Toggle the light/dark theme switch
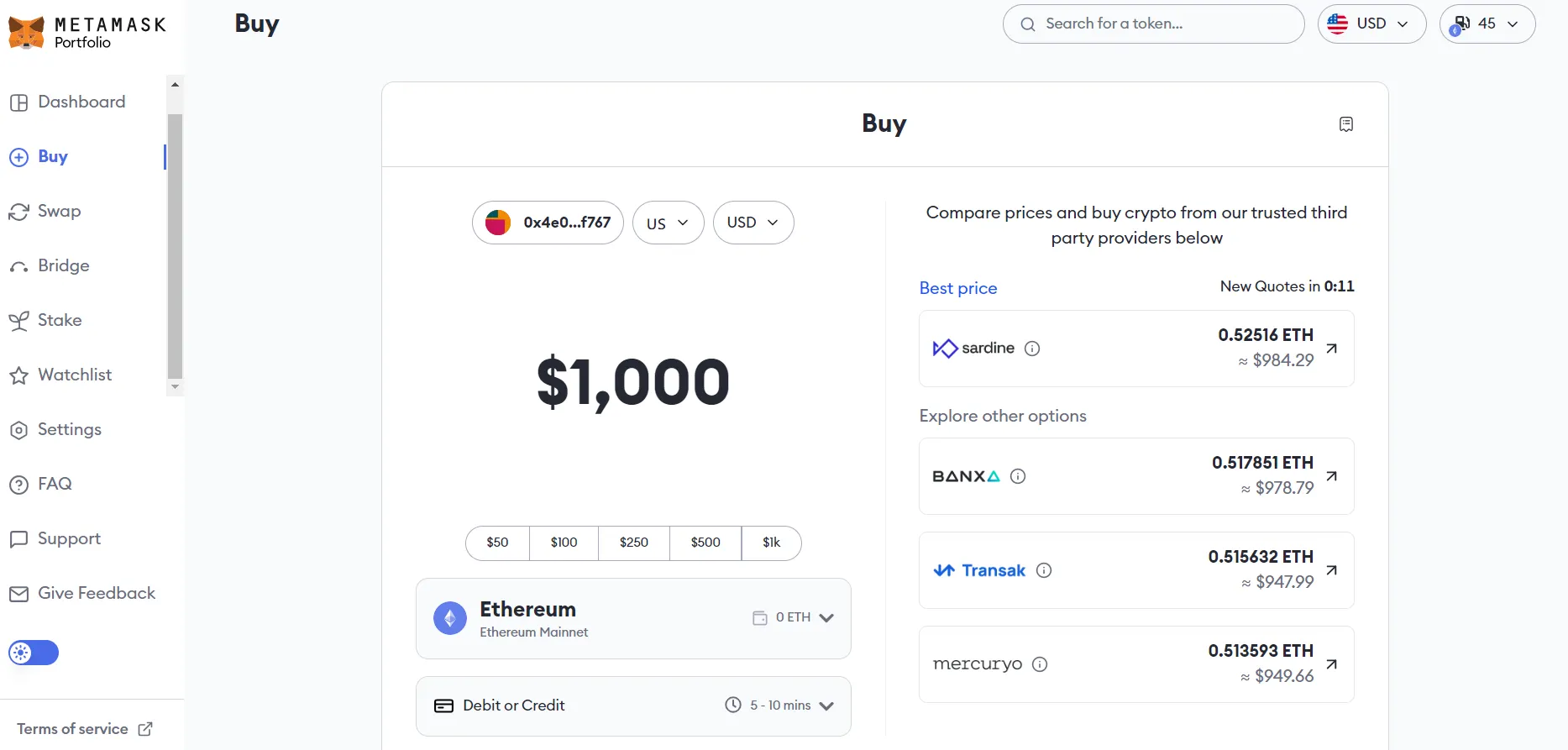Image resolution: width=1568 pixels, height=750 pixels. pyautogui.click(x=34, y=653)
